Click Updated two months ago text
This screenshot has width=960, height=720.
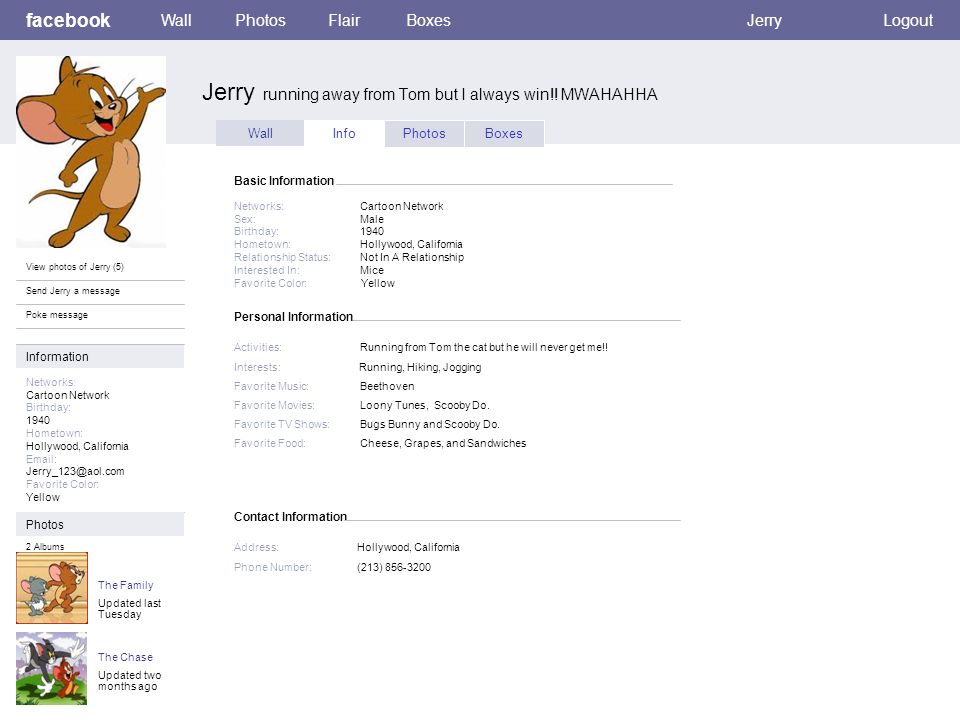point(129,681)
